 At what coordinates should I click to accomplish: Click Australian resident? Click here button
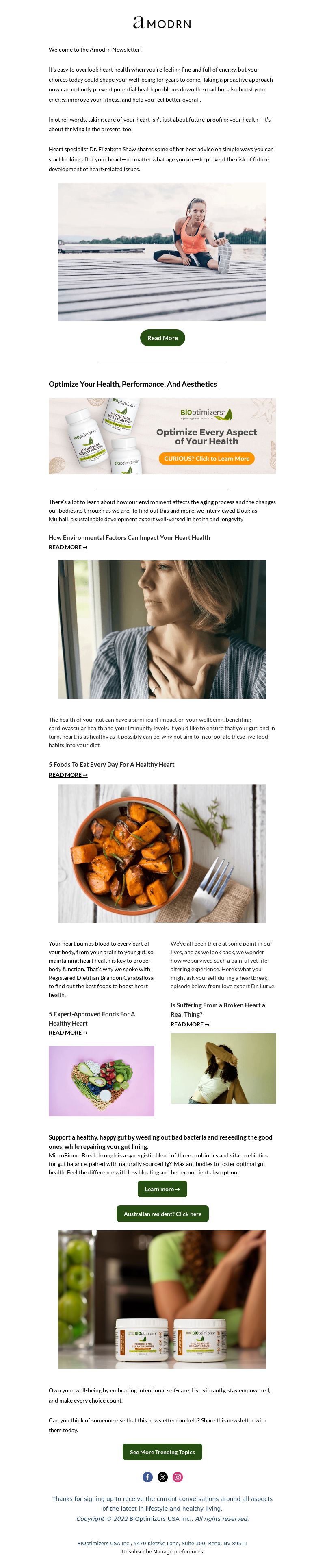[x=162, y=1214]
